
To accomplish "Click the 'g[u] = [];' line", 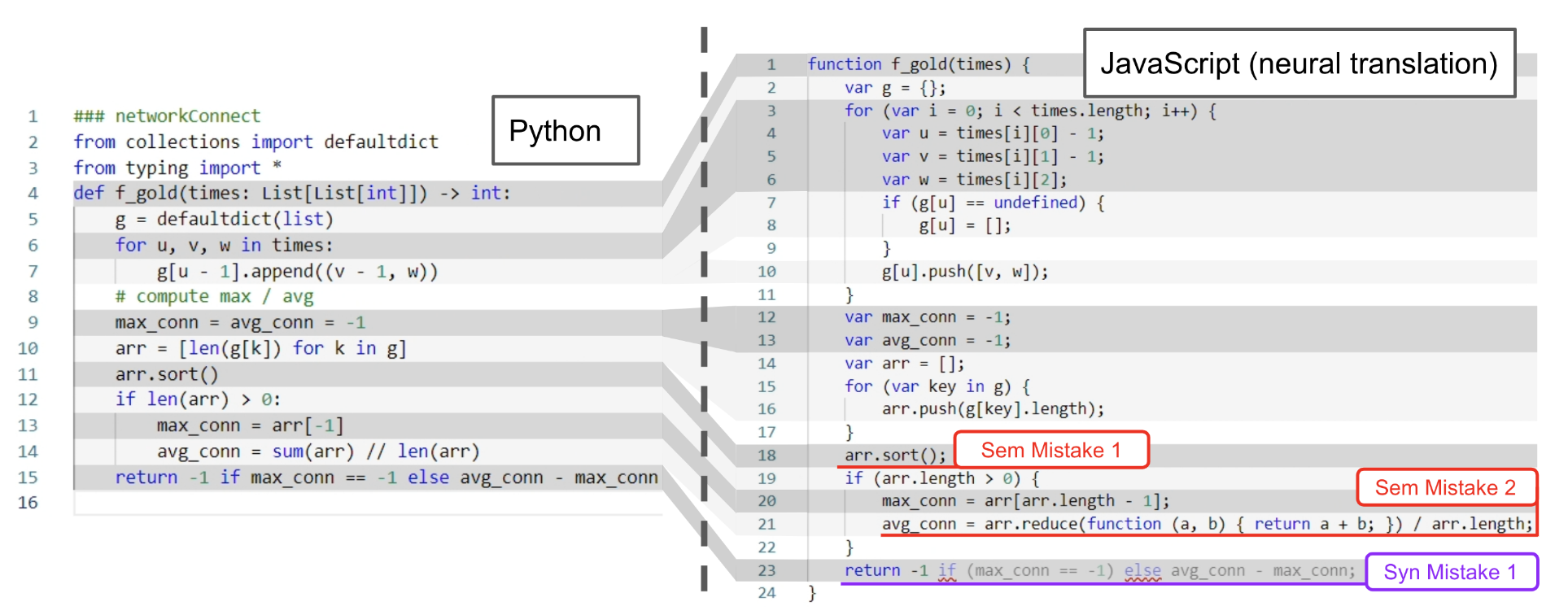I will 965,225.
